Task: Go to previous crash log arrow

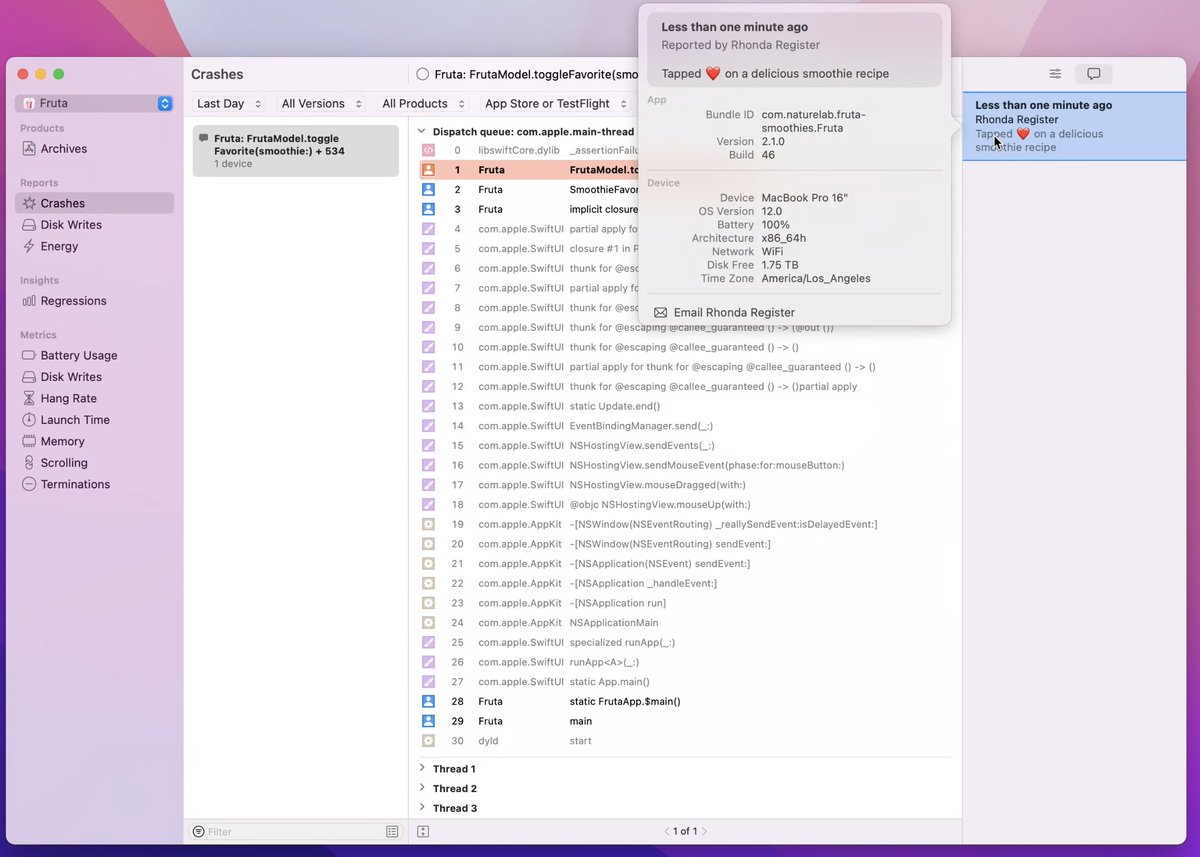Action: 667,832
